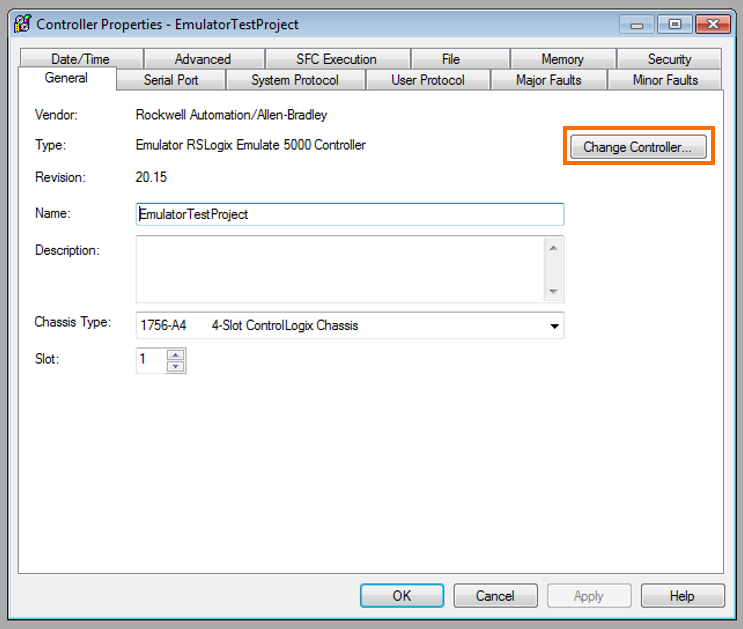Click the Apply button
This screenshot has height=629, width=743.
589,595
